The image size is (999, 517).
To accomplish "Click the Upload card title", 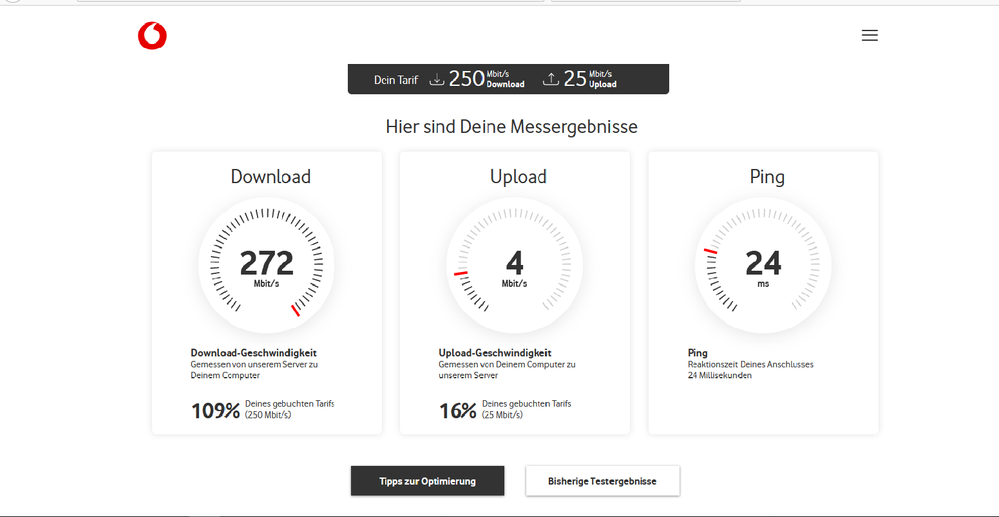I will point(518,177).
